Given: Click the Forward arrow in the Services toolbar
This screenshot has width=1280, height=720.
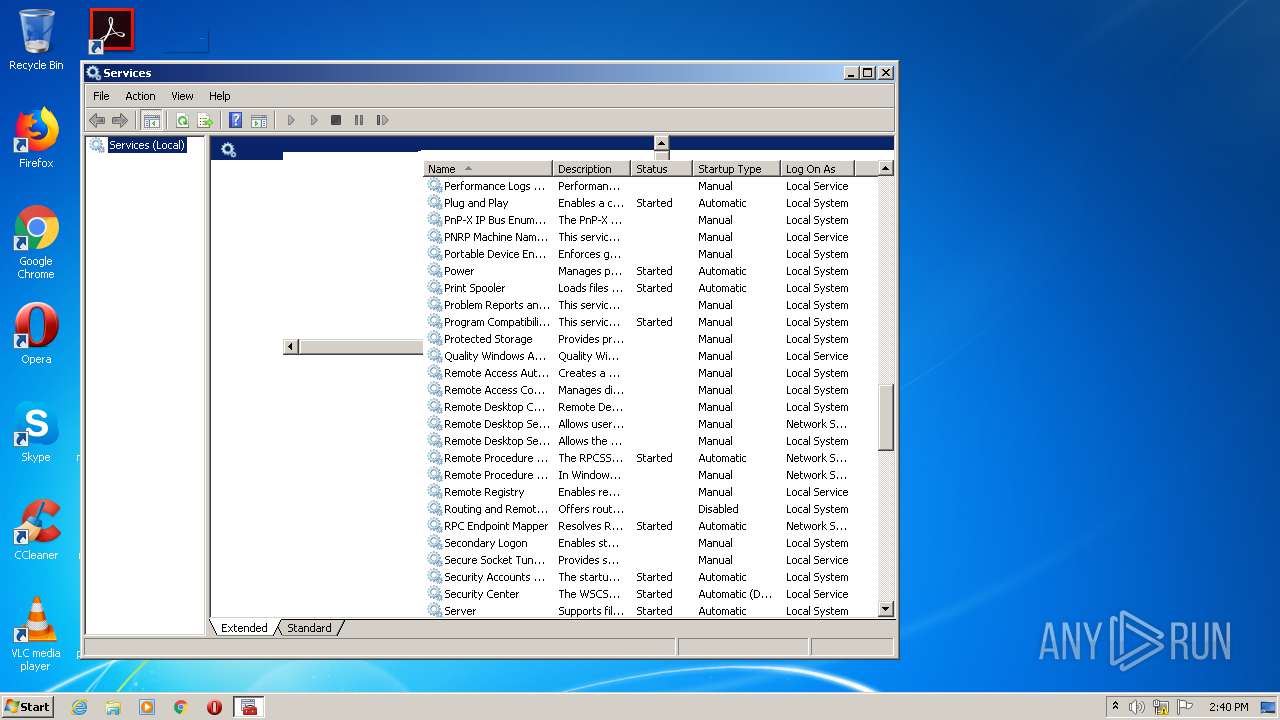Looking at the screenshot, I should click(x=120, y=120).
